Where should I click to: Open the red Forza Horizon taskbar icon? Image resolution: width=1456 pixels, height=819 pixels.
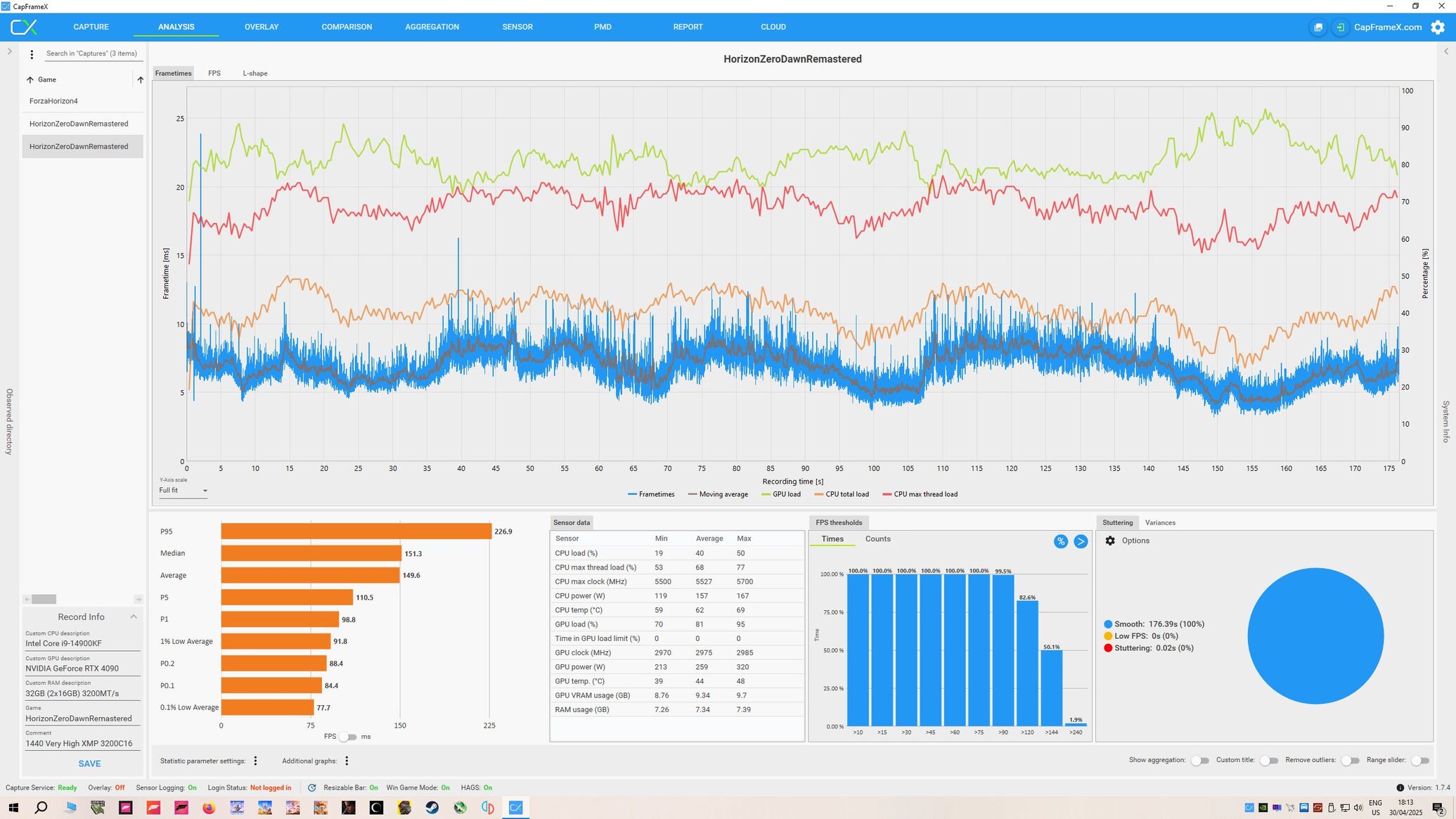pos(153,808)
